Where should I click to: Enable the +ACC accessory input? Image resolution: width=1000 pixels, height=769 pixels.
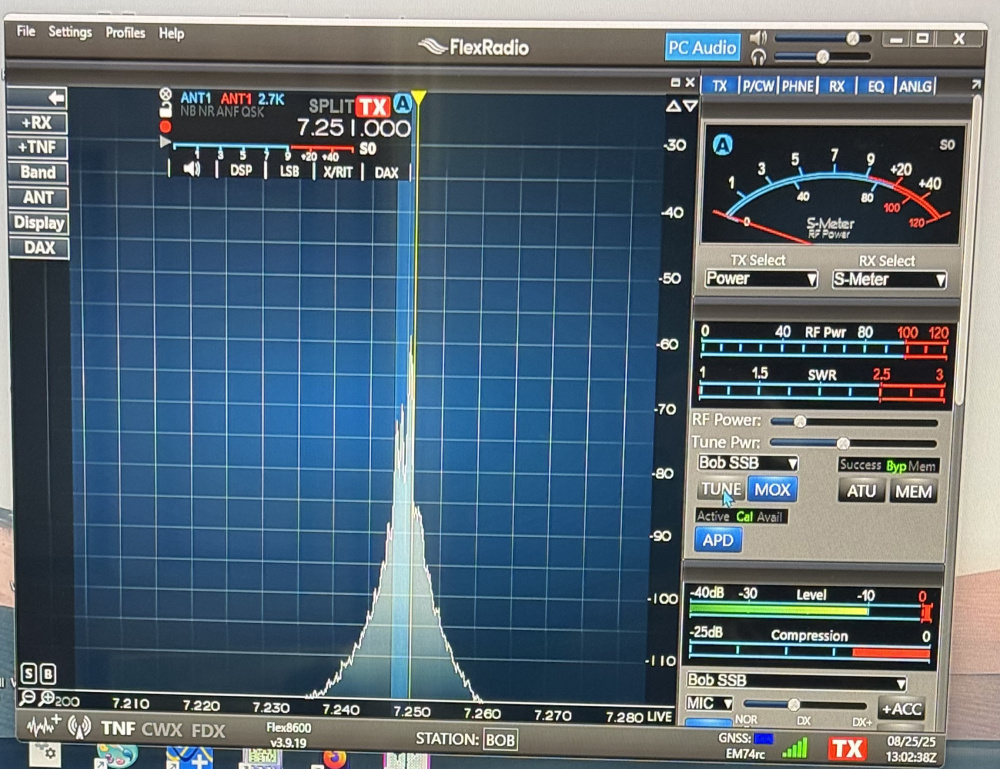(x=901, y=708)
